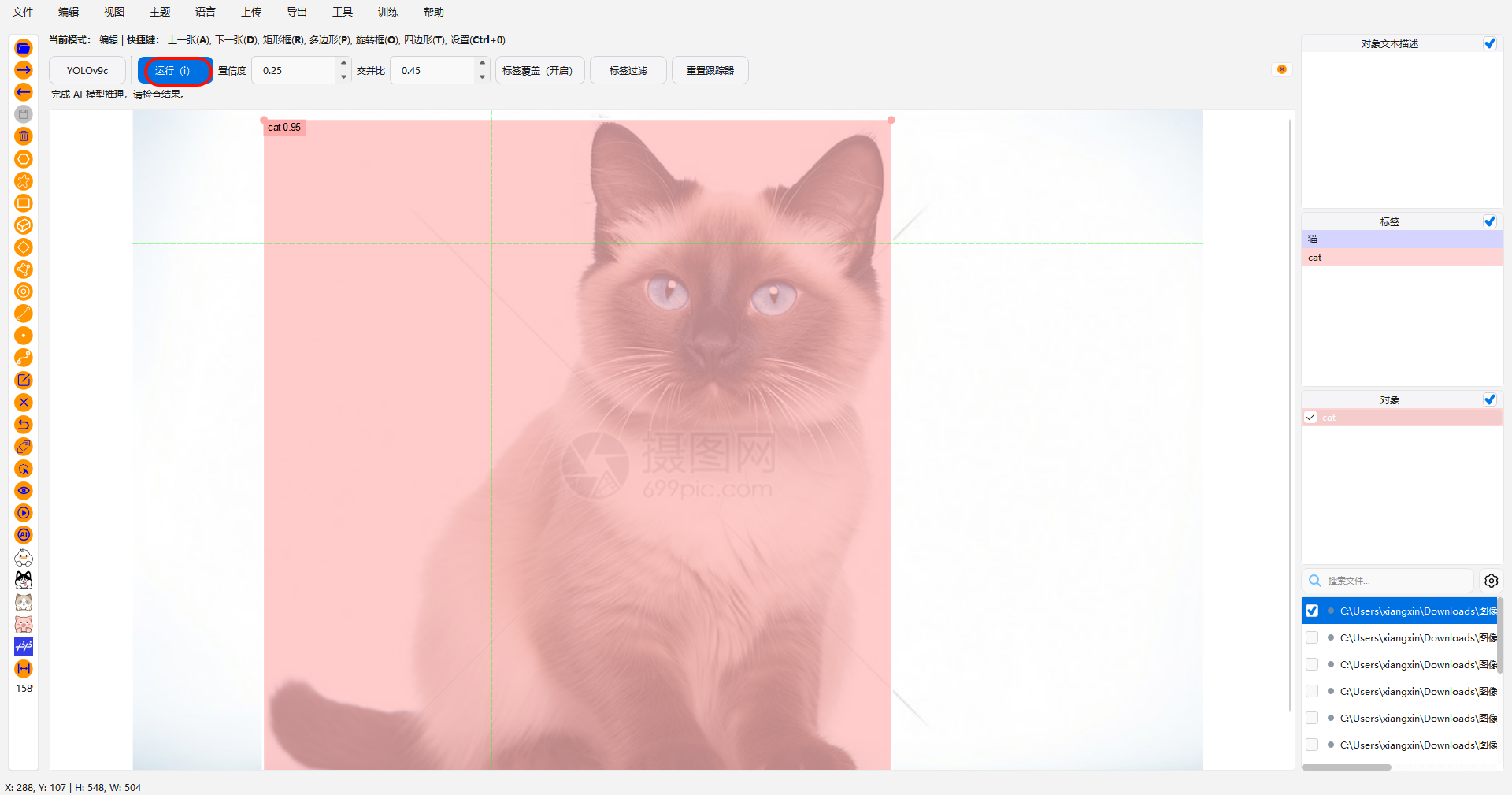Screen dimensions: 1512x795
Task: Go to previous image with left-arrow icon
Action: click(x=24, y=92)
